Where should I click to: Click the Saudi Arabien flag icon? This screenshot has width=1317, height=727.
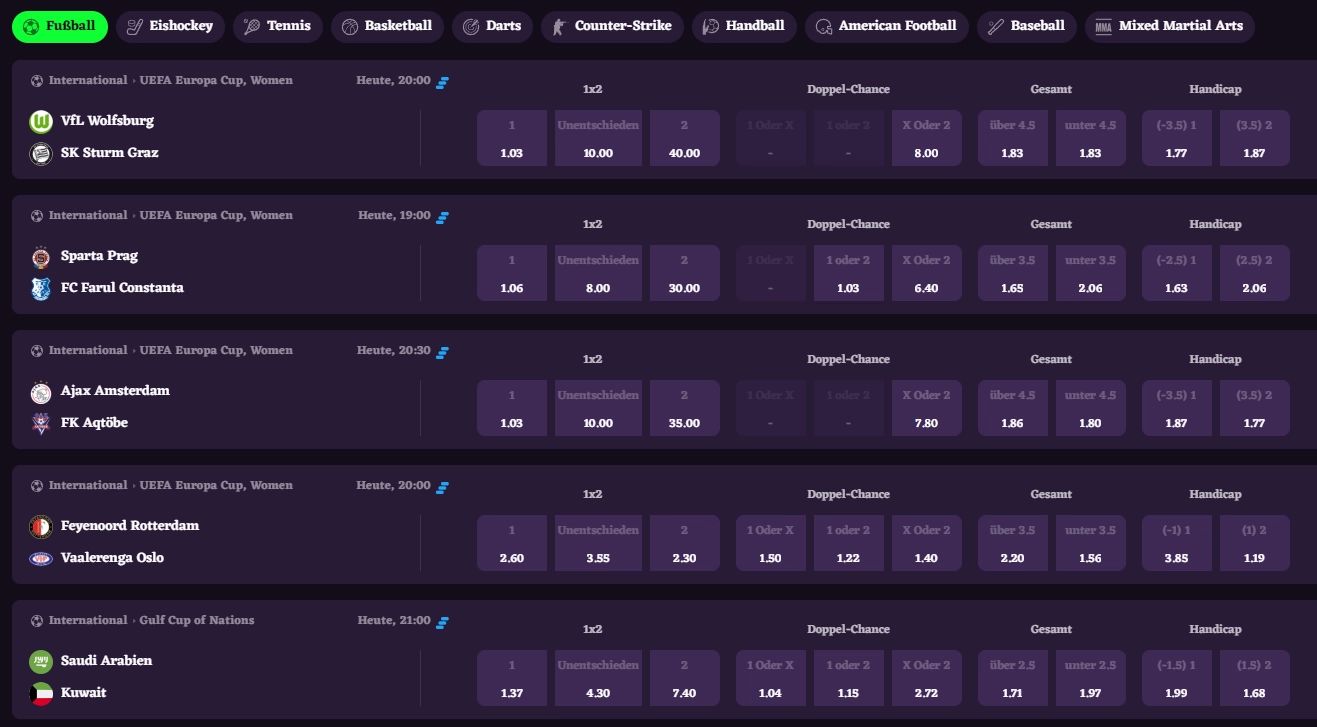click(41, 661)
